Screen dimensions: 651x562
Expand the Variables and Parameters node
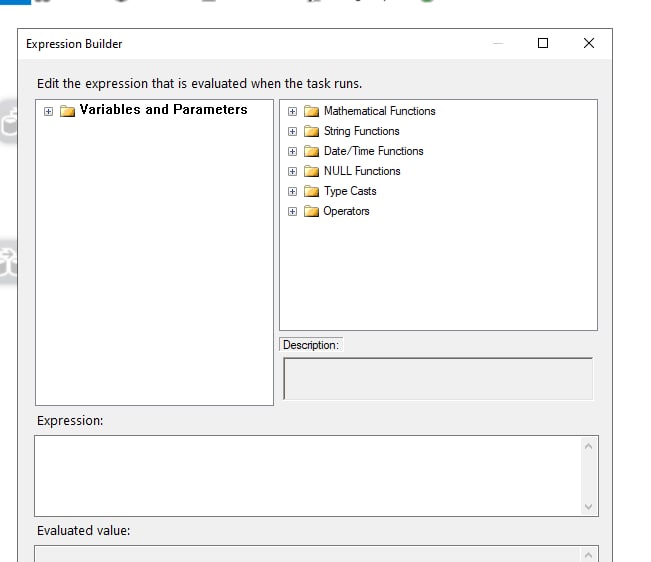[49, 111]
